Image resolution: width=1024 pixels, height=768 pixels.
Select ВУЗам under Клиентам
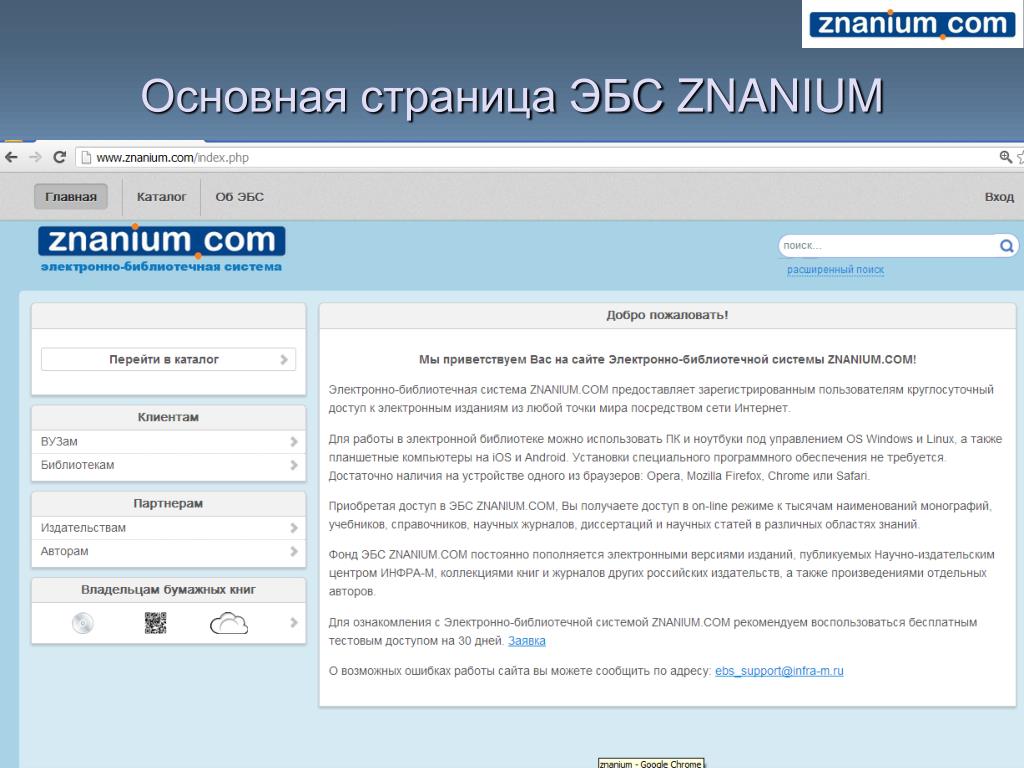168,441
